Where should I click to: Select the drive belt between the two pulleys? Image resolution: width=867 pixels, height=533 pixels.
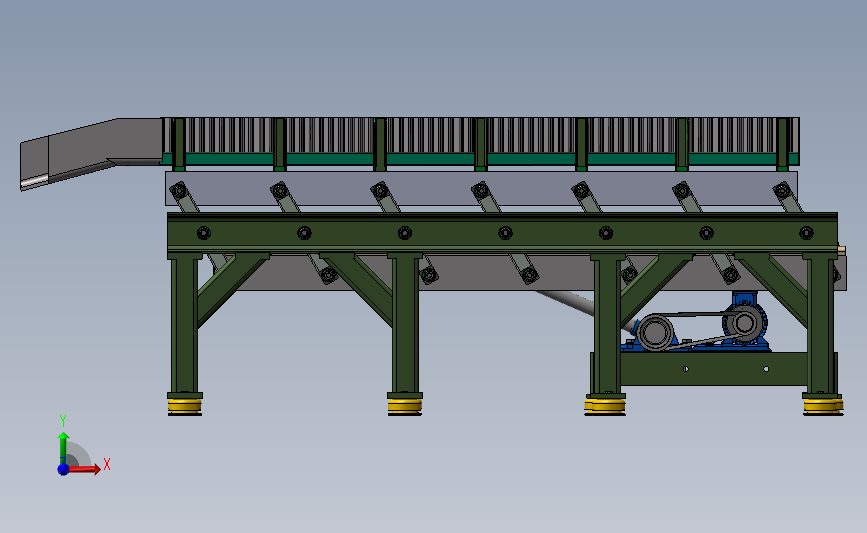[x=699, y=329]
